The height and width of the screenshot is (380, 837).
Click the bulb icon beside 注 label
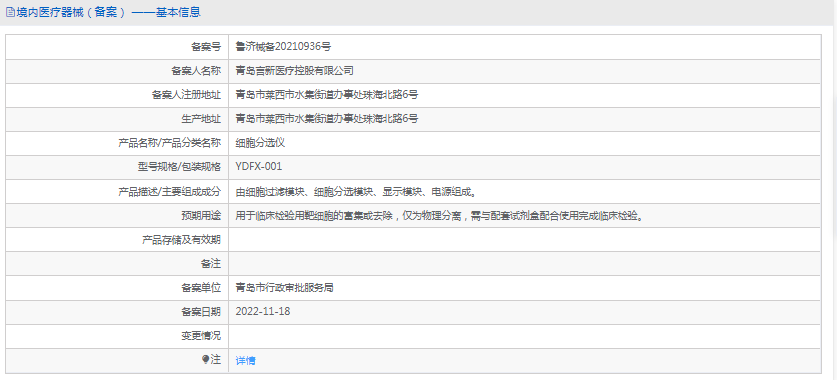[x=206, y=360]
